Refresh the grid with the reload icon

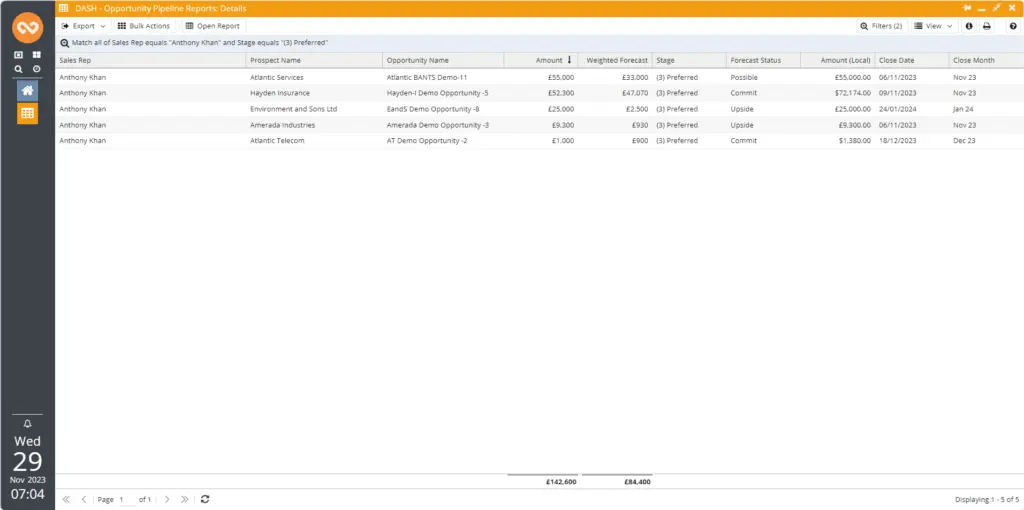205,500
